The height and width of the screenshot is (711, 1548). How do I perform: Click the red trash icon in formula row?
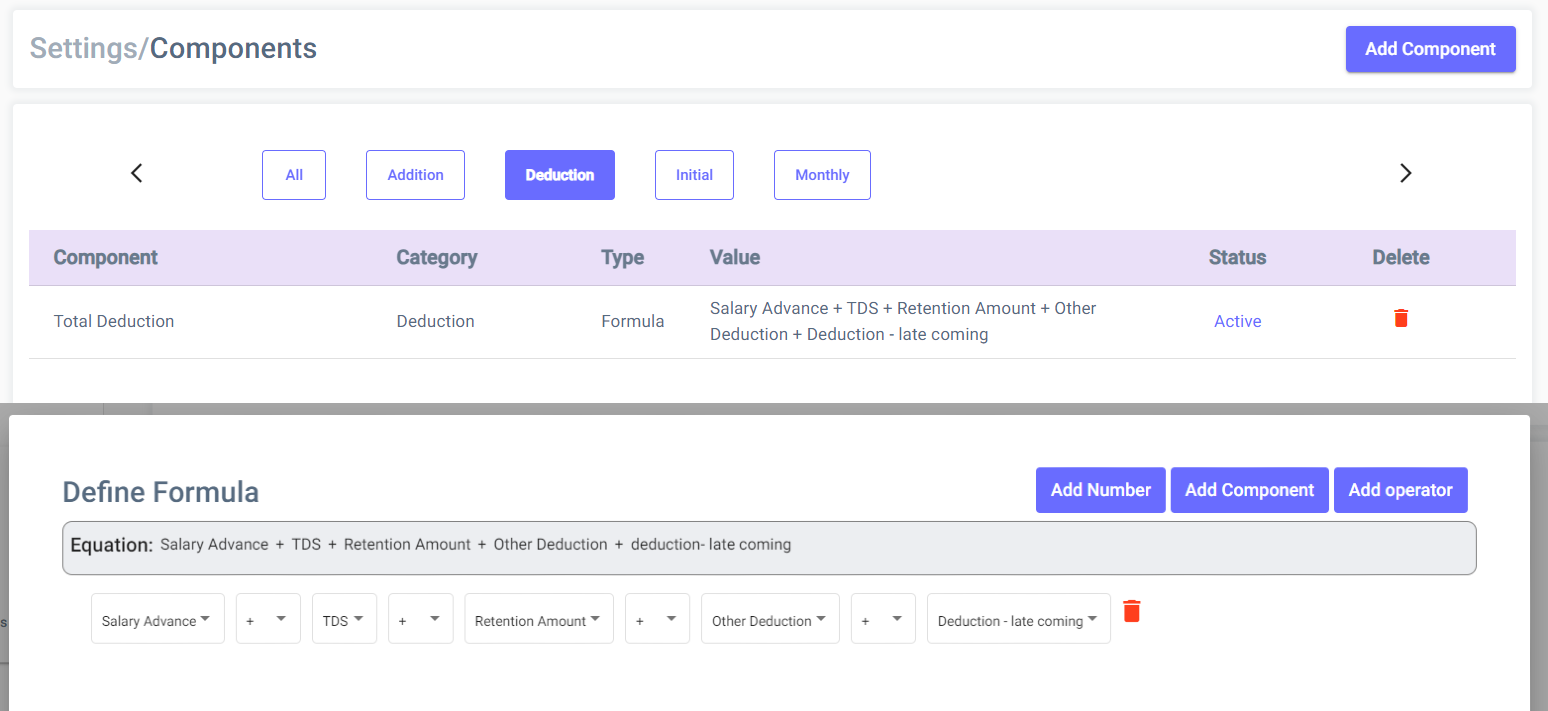click(1131, 611)
